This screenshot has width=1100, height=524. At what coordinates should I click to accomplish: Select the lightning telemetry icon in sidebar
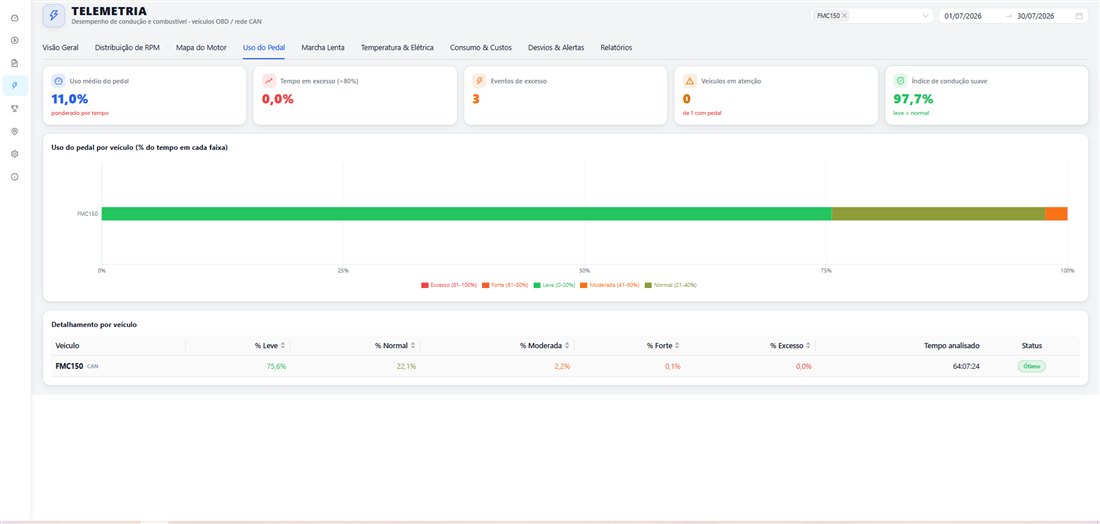15,86
